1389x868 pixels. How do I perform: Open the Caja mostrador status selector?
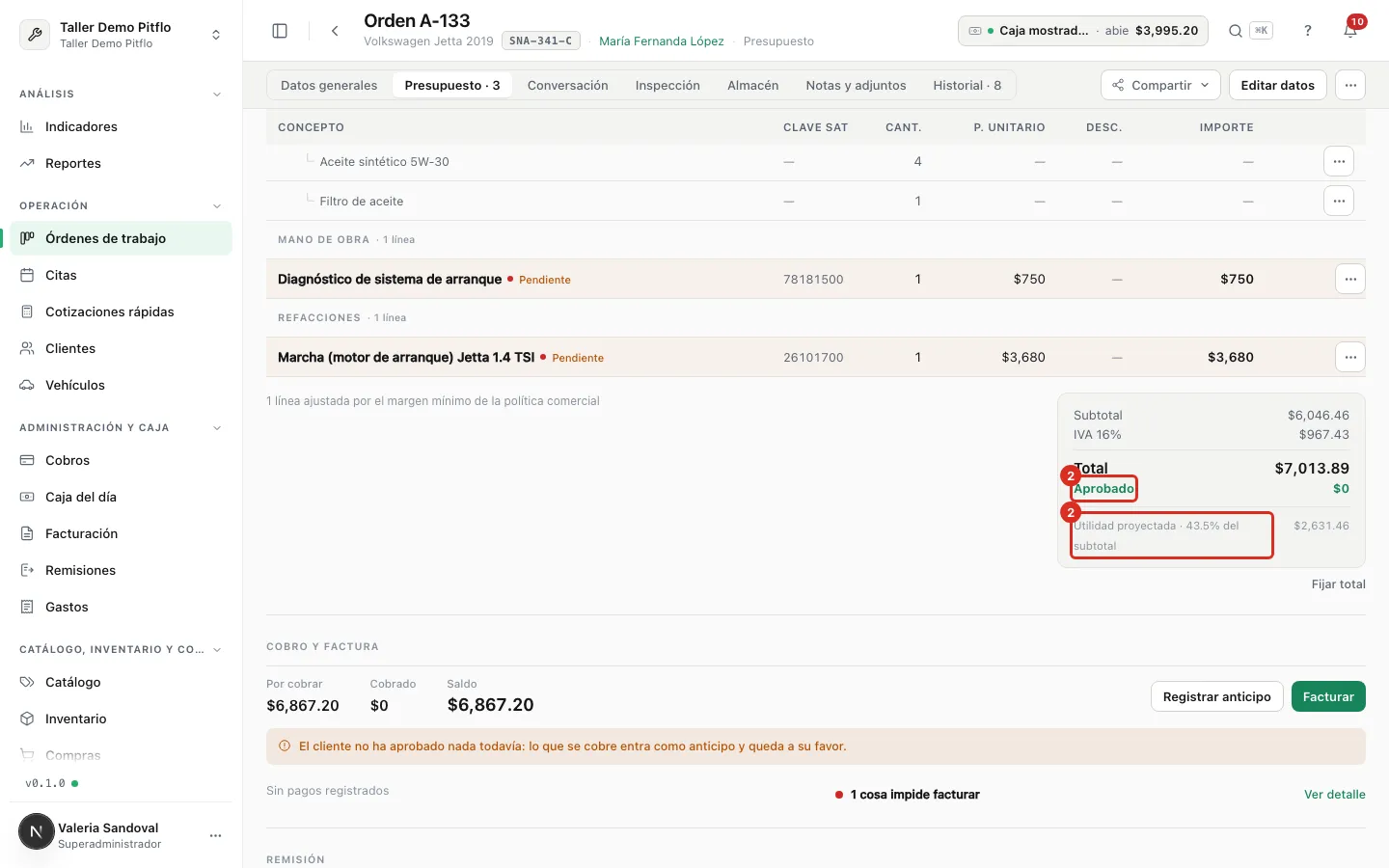point(1083,31)
